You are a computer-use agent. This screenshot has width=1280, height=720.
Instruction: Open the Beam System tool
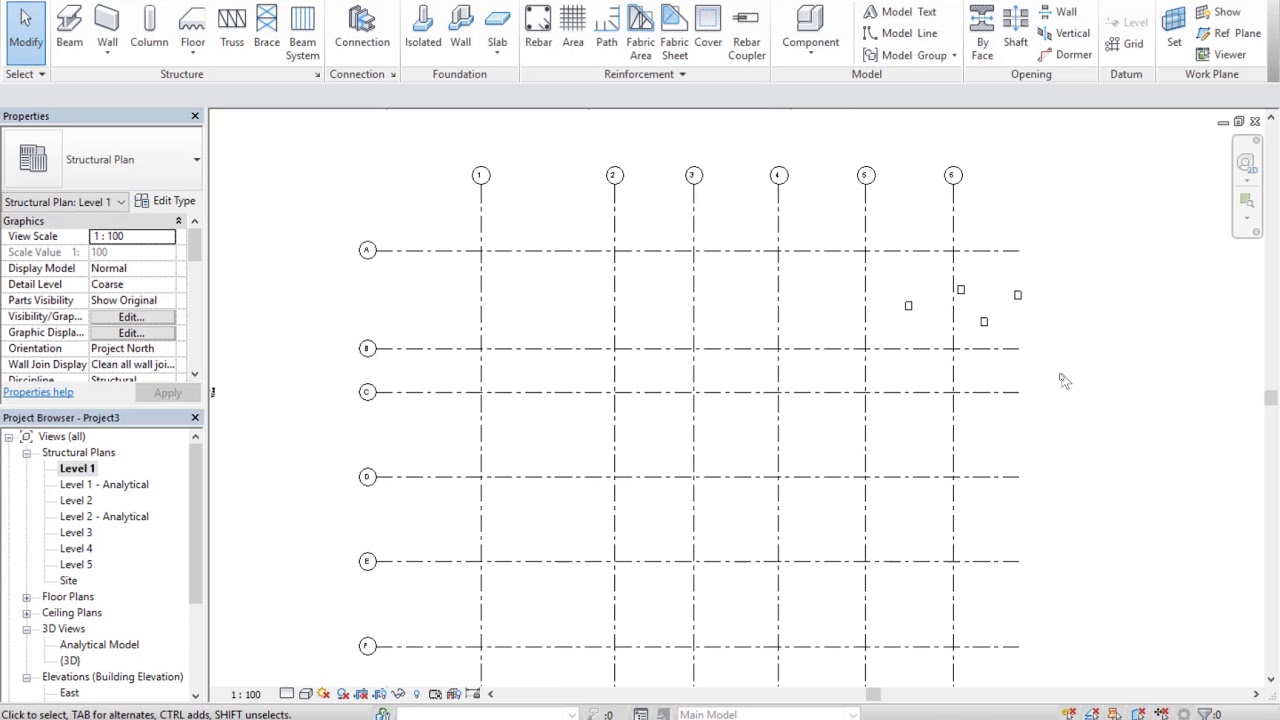pyautogui.click(x=302, y=33)
